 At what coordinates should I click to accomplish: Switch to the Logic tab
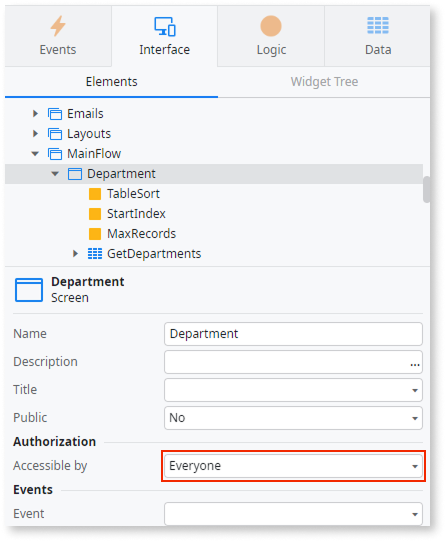click(x=271, y=36)
